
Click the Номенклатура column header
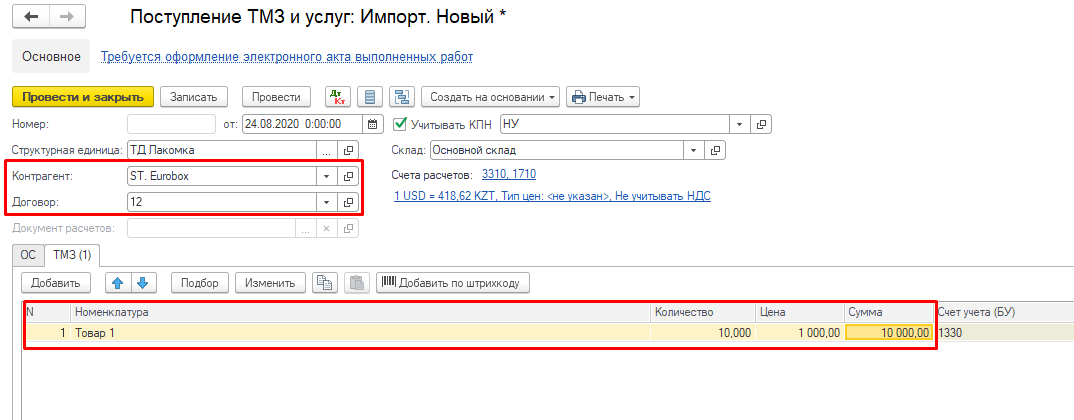[x=360, y=312]
